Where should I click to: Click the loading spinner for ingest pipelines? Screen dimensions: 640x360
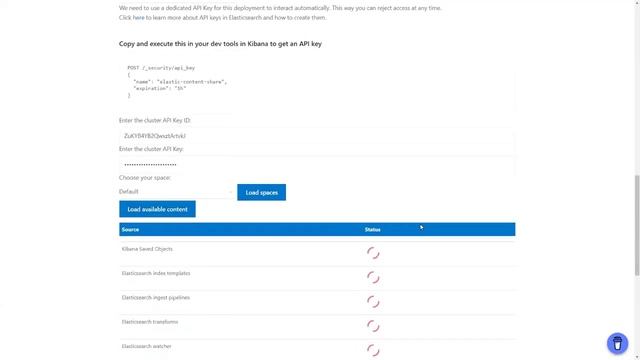tap(373, 302)
